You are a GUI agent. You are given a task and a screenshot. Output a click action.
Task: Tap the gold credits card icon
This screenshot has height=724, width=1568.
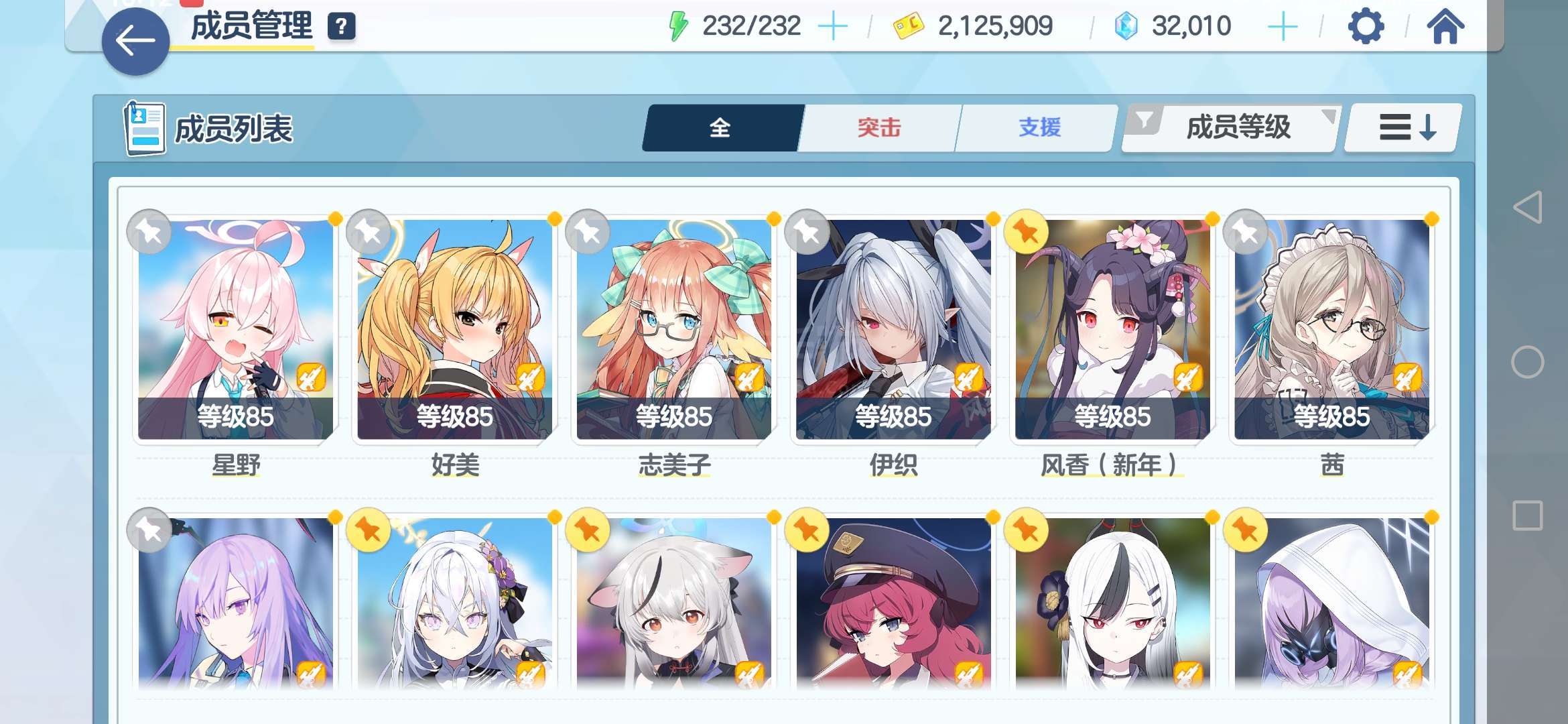pyautogui.click(x=908, y=26)
